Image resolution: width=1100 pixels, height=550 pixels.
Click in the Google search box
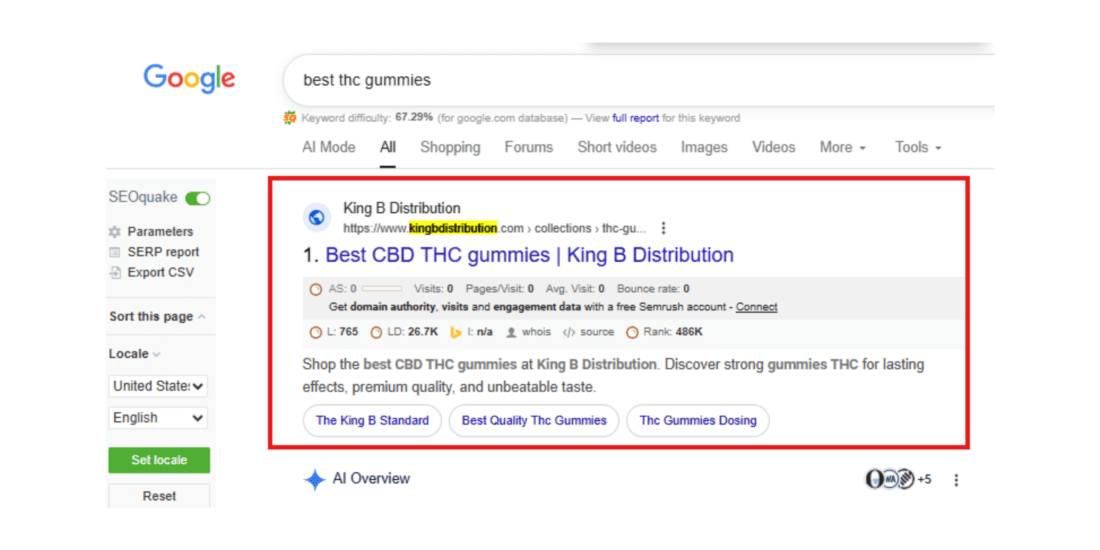600,80
